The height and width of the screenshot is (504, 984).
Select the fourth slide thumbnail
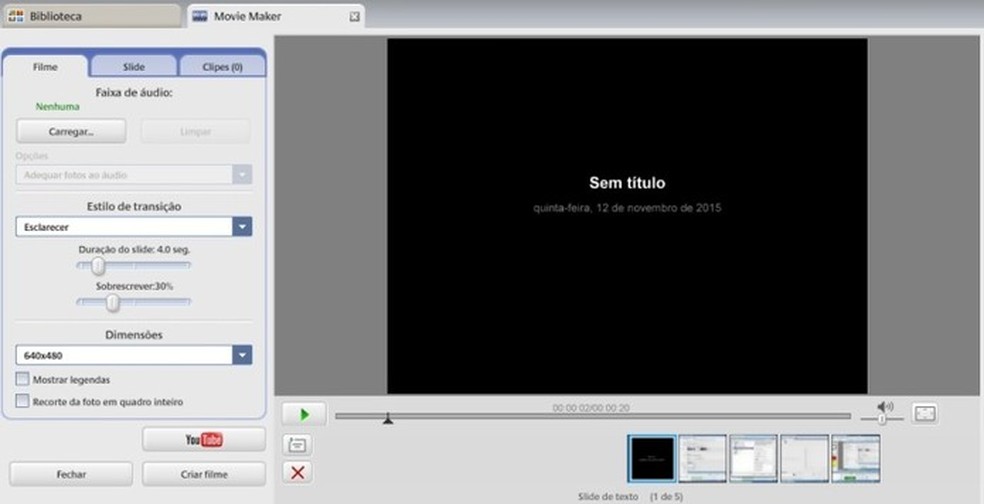(805, 459)
